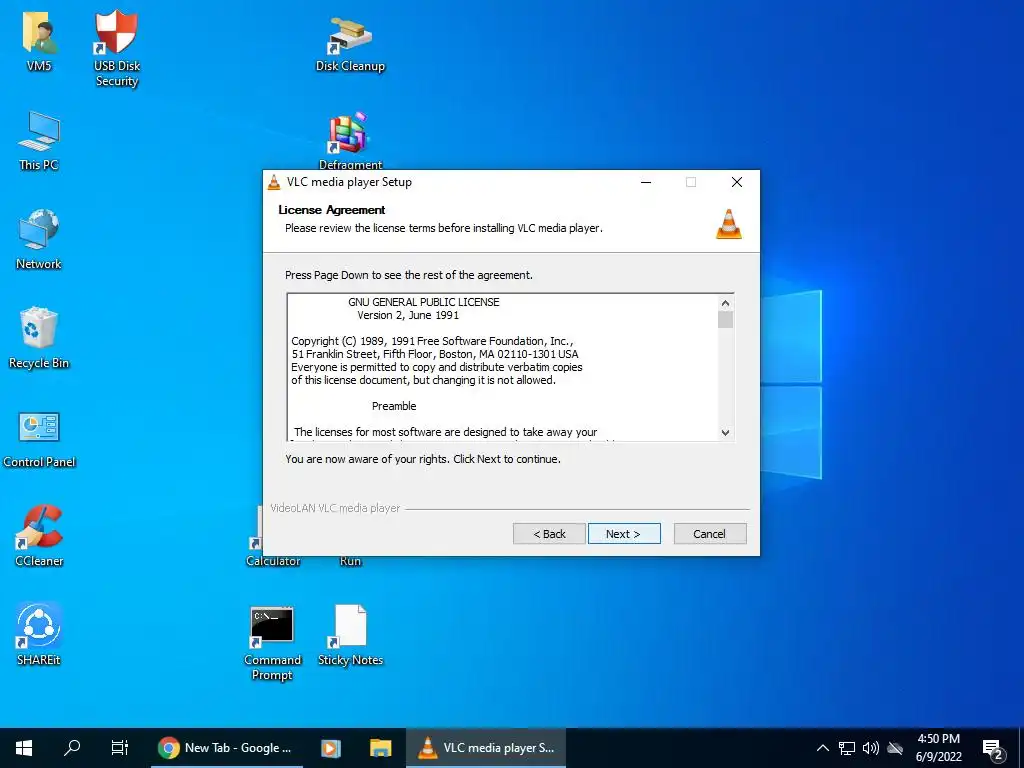Open the Windows Start menu
Screen dimensions: 1024x768
(24, 748)
